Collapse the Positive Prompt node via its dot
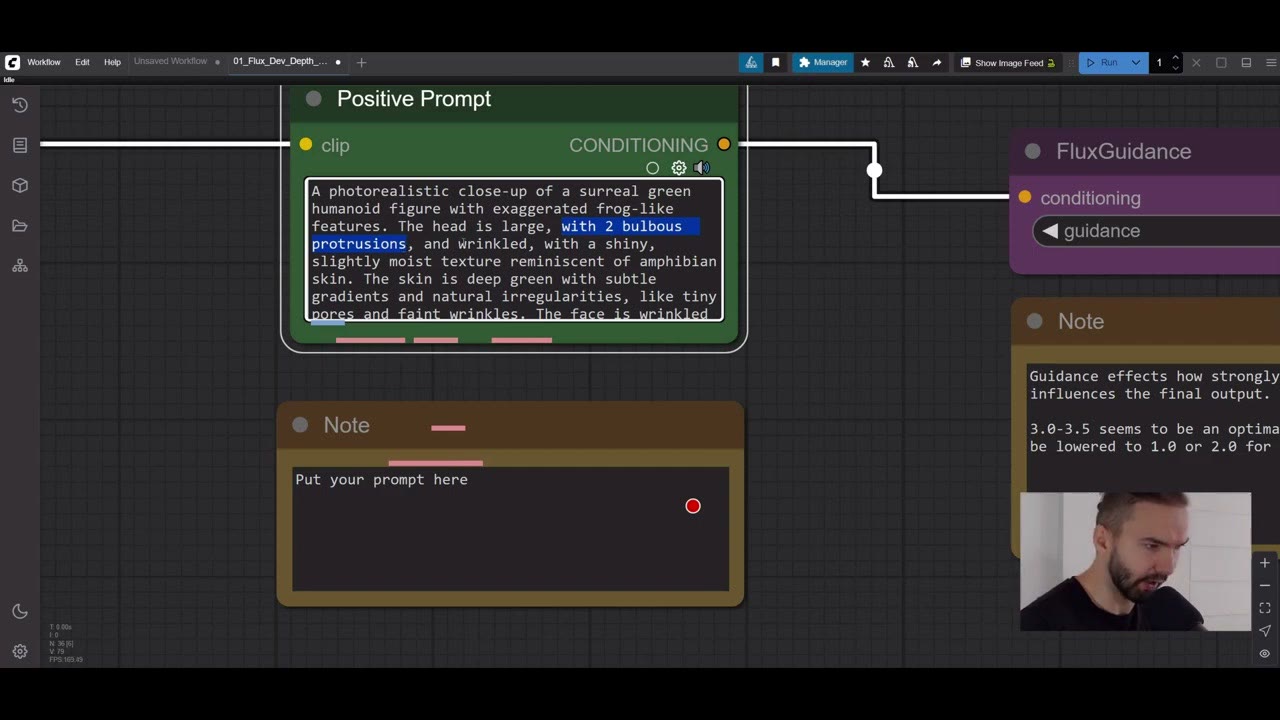Viewport: 1280px width, 720px height. (x=314, y=98)
